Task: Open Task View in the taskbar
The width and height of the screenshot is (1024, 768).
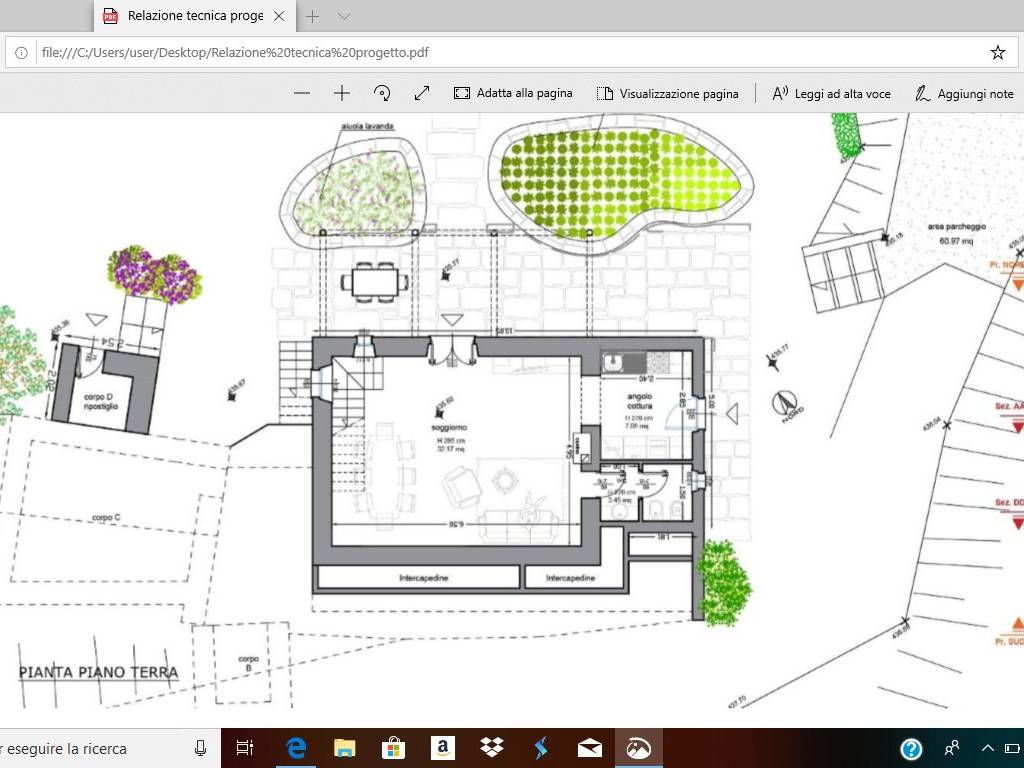Action: [245, 748]
